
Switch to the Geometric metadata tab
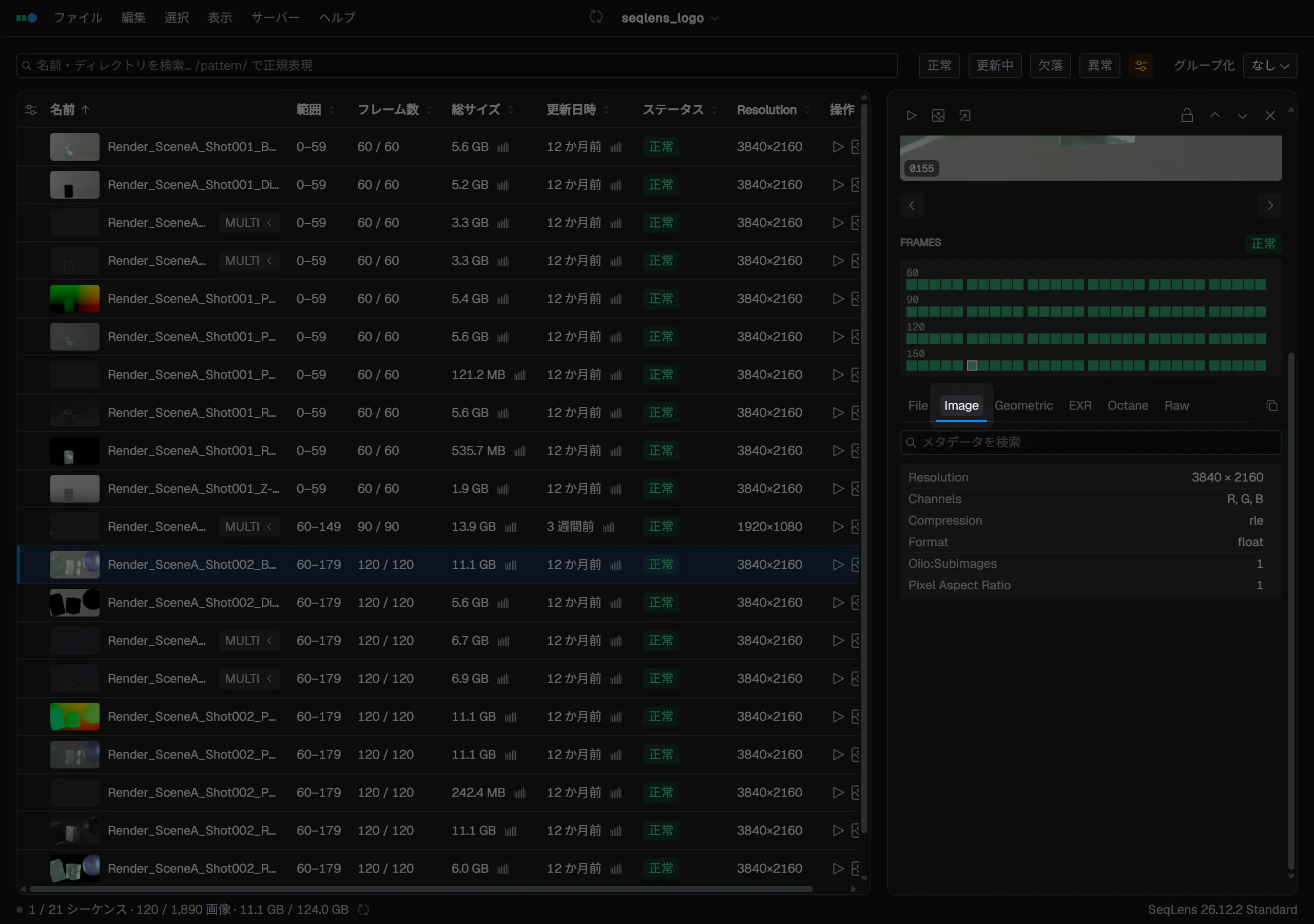1023,406
